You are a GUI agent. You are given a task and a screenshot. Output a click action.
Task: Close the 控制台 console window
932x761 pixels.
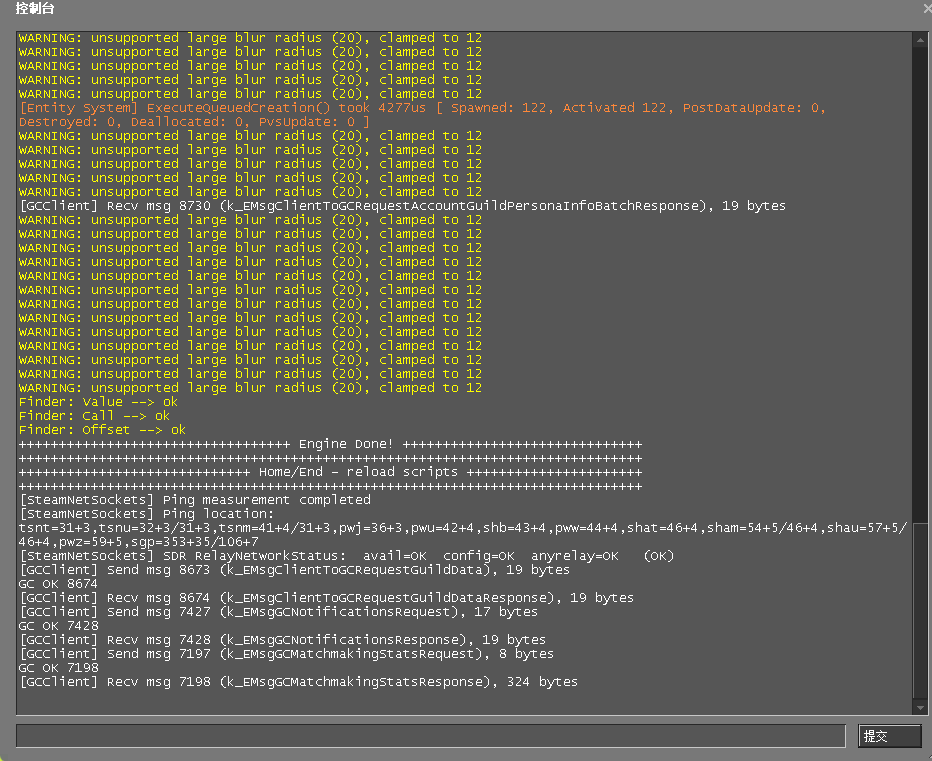(926, 8)
